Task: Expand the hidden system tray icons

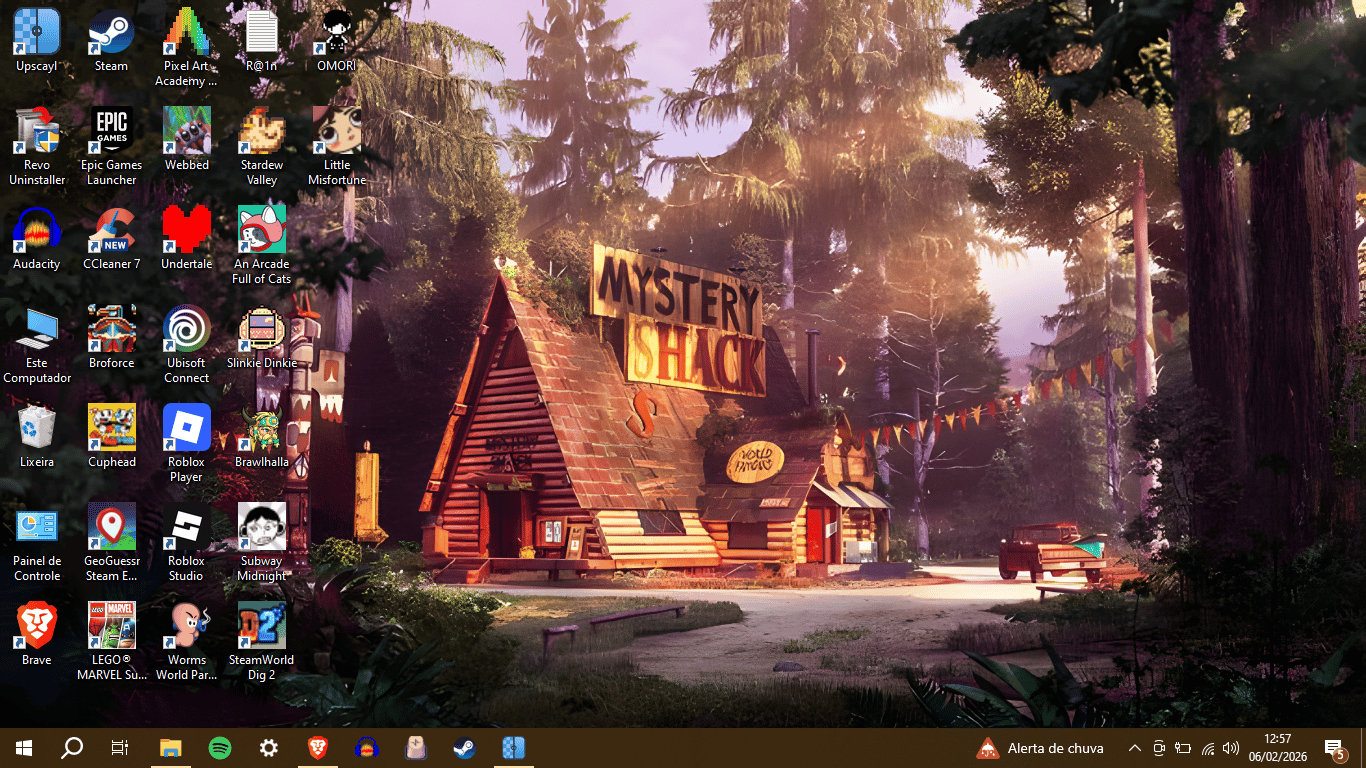Action: [x=1135, y=748]
